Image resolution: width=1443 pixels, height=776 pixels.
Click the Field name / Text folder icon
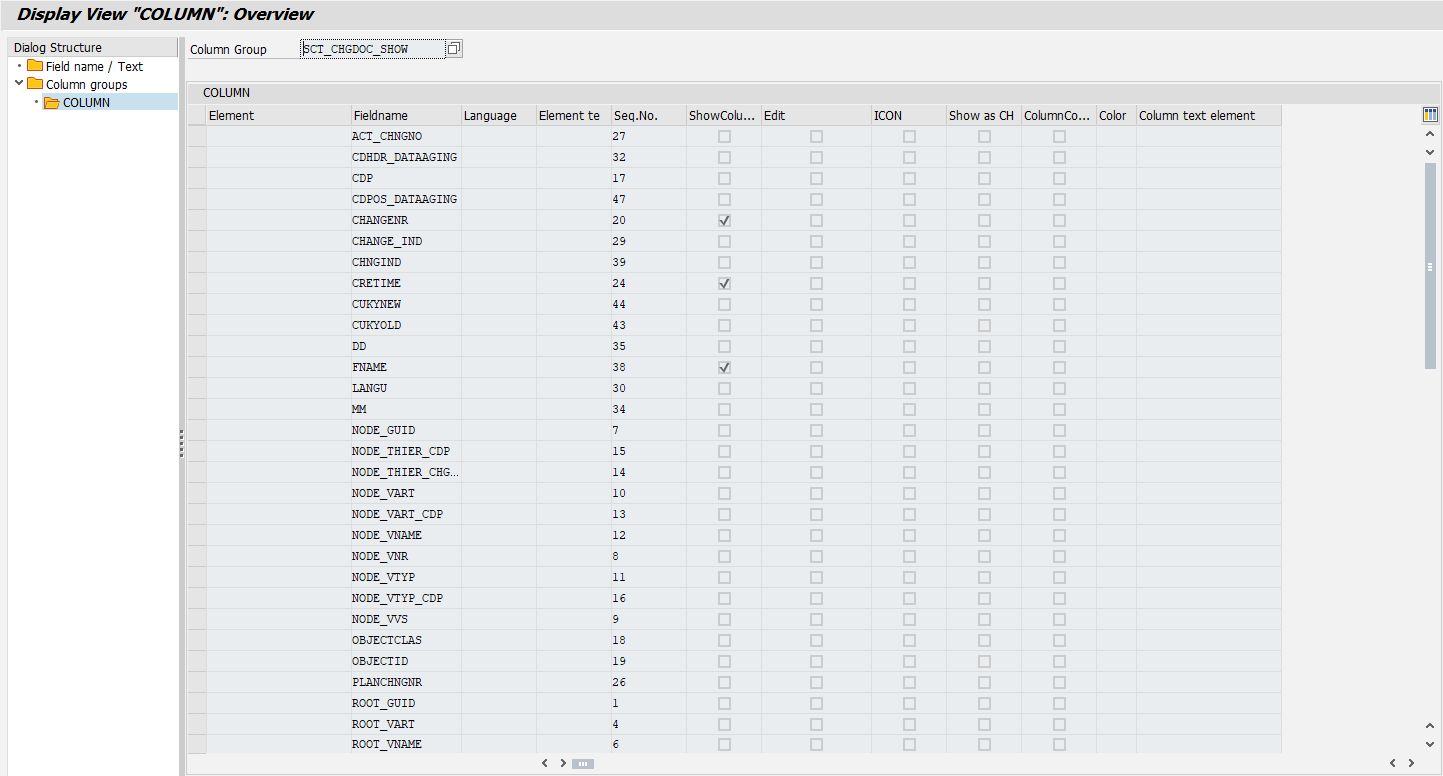coord(35,66)
